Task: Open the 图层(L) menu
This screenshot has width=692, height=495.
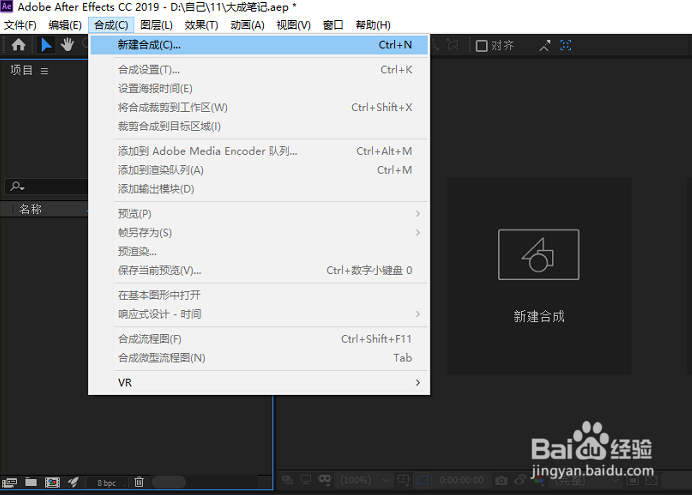Action: pyautogui.click(x=156, y=25)
